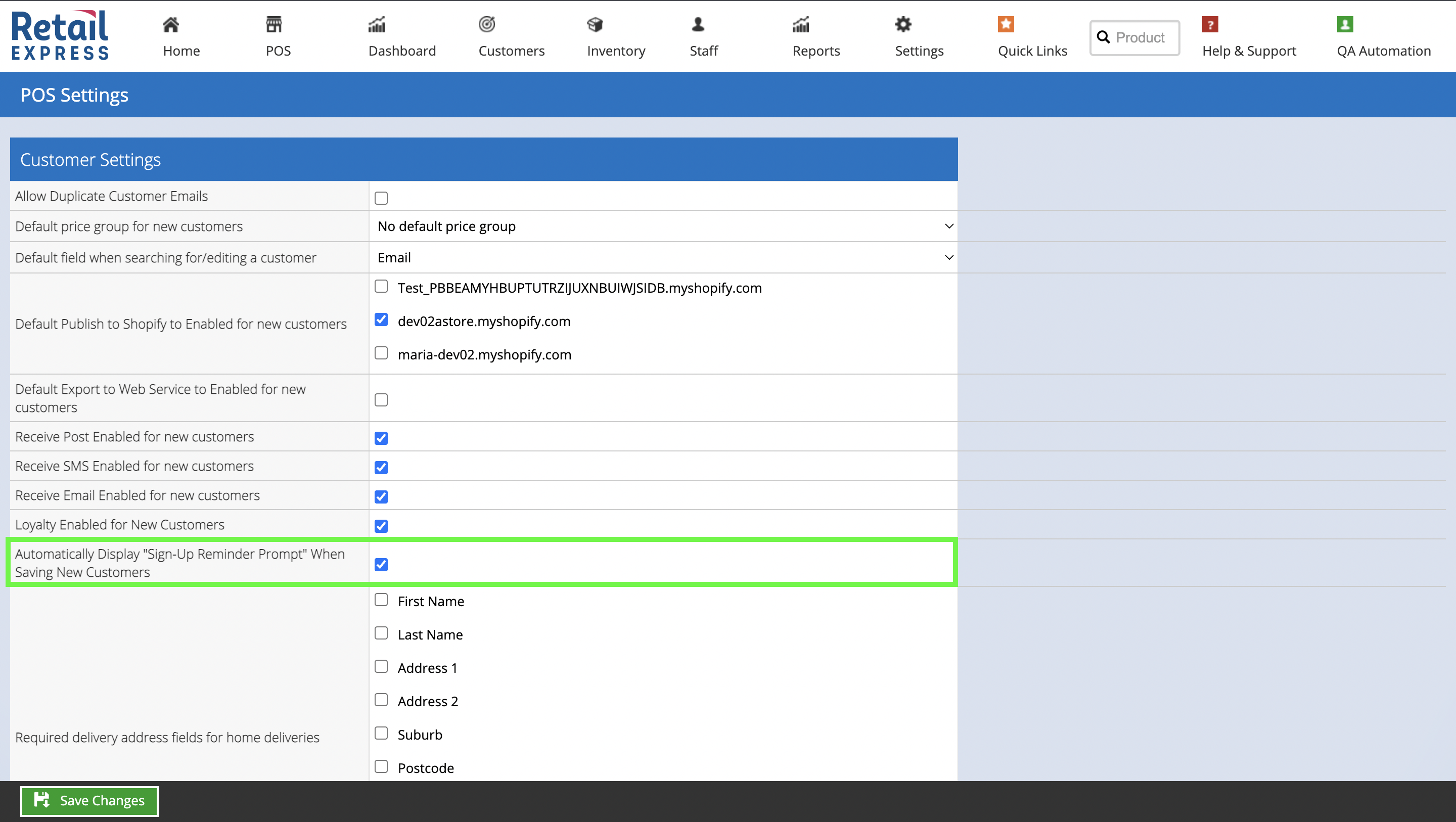Image resolution: width=1456 pixels, height=822 pixels.
Task: Click the Receive SMS Enabled label
Action: 134,466
